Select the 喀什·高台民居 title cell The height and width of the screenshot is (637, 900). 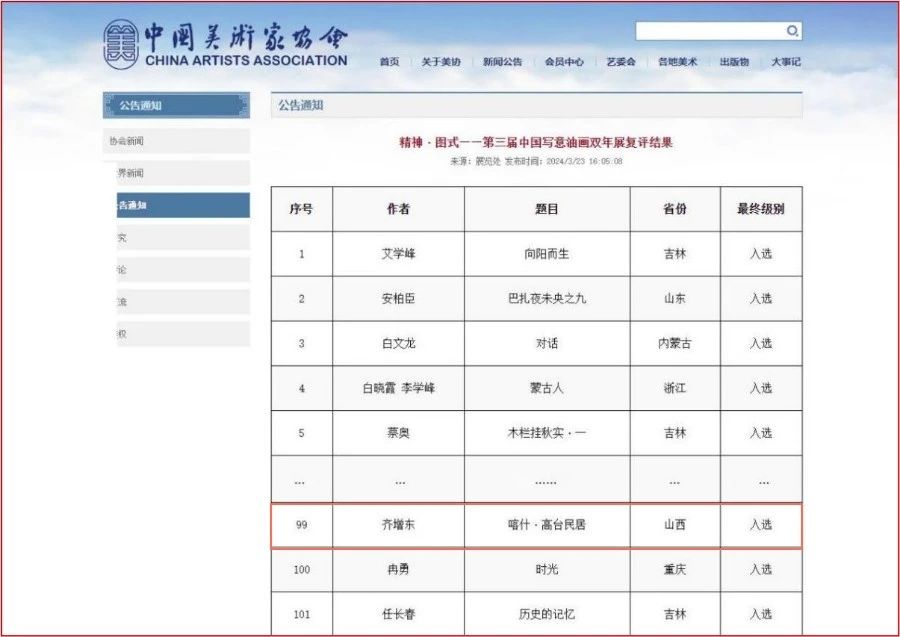click(x=546, y=525)
